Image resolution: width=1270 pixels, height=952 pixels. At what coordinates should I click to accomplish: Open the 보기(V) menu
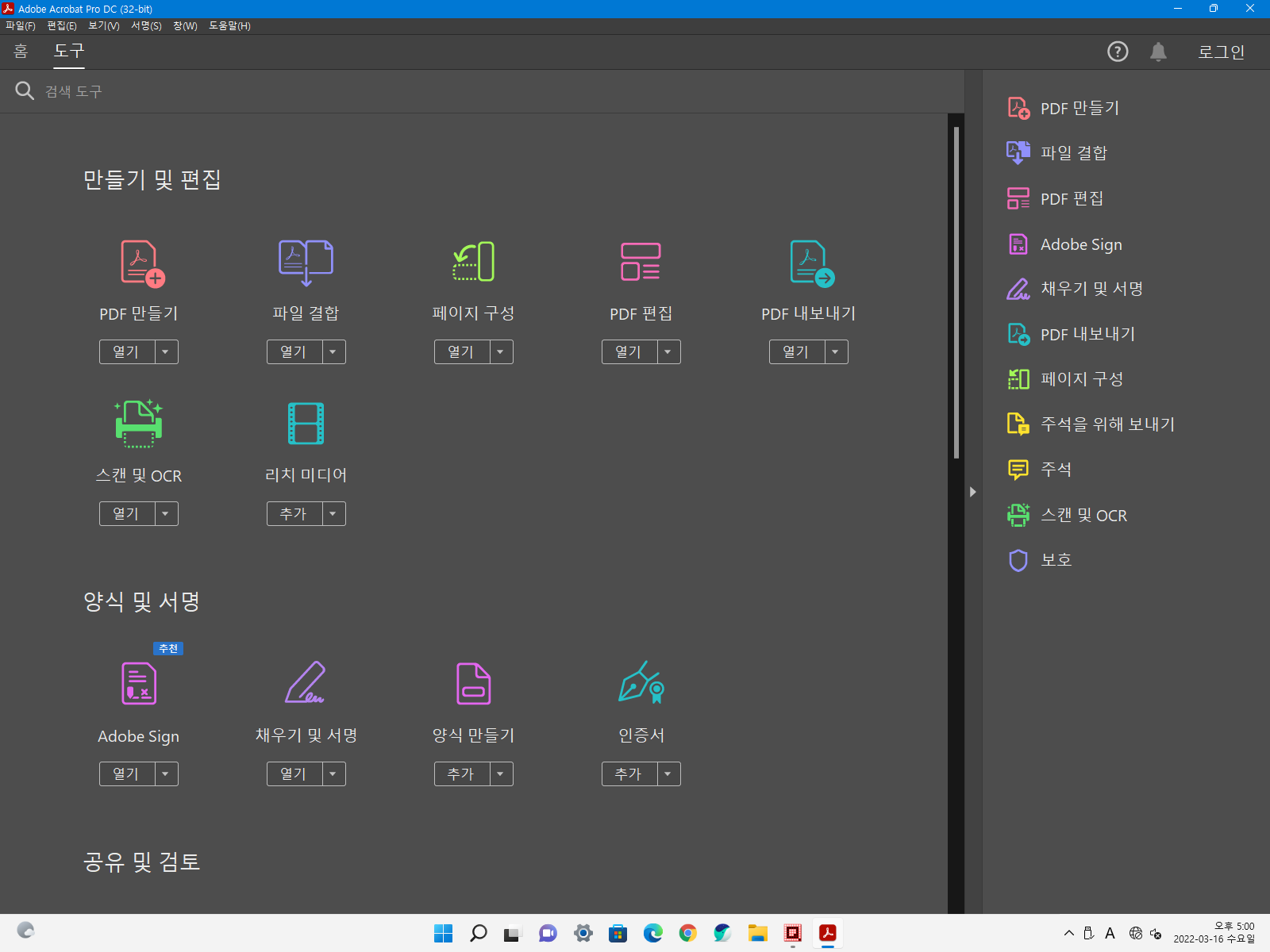pos(104,26)
